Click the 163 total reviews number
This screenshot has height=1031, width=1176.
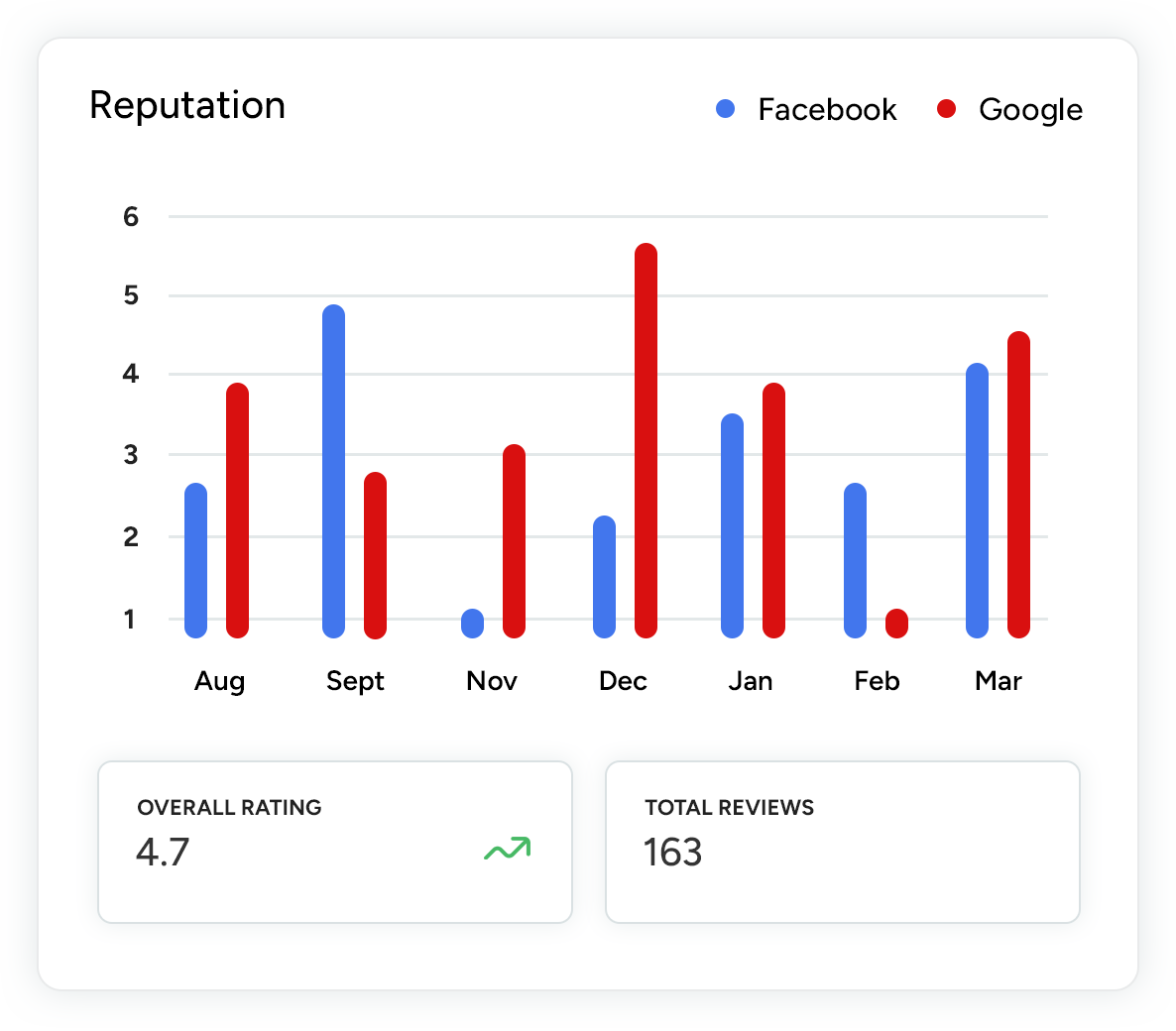(x=672, y=852)
